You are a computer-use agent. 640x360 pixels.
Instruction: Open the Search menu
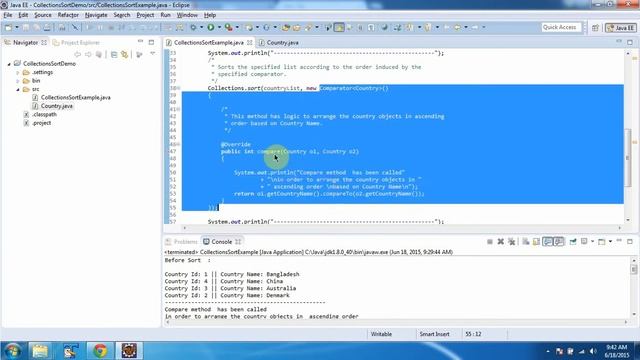pyautogui.click(x=122, y=15)
